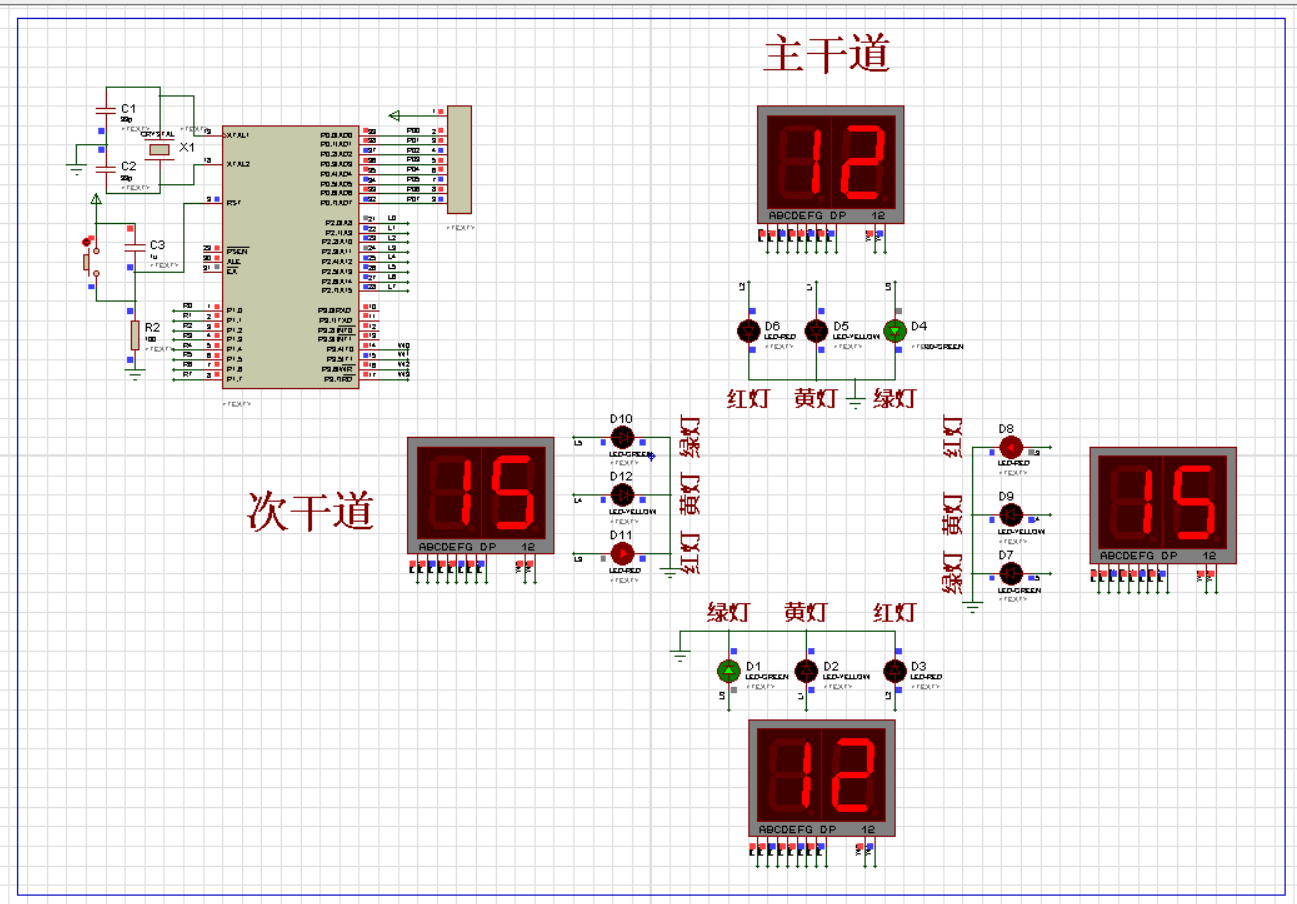Select the display showing 12 below LED D2
Viewport: 1297px width, 904px height.
[x=822, y=778]
